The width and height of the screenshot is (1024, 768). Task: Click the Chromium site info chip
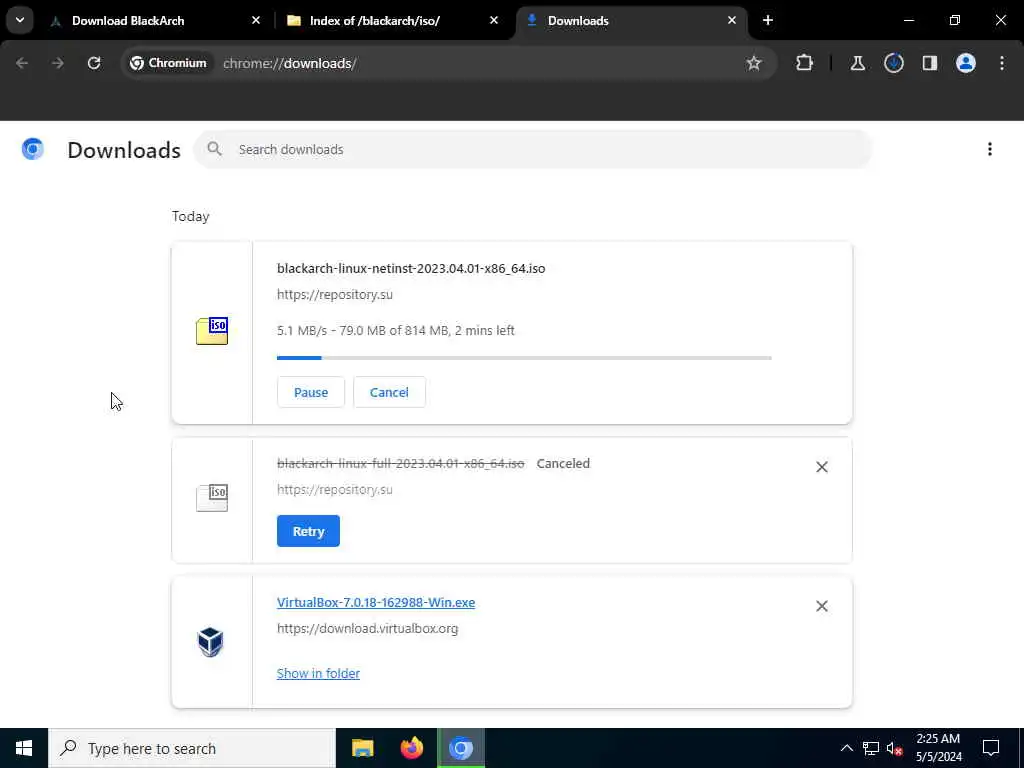[168, 63]
